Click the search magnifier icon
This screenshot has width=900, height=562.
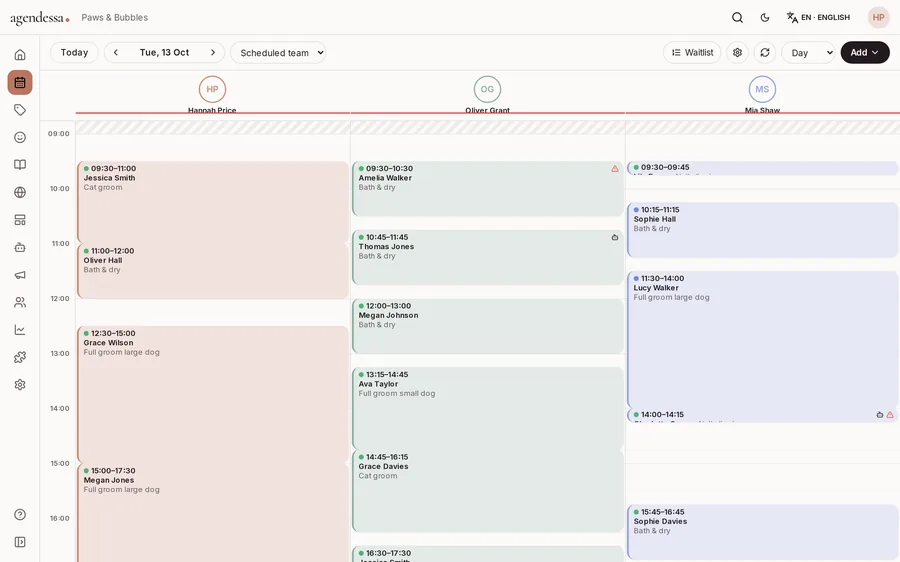(x=738, y=18)
